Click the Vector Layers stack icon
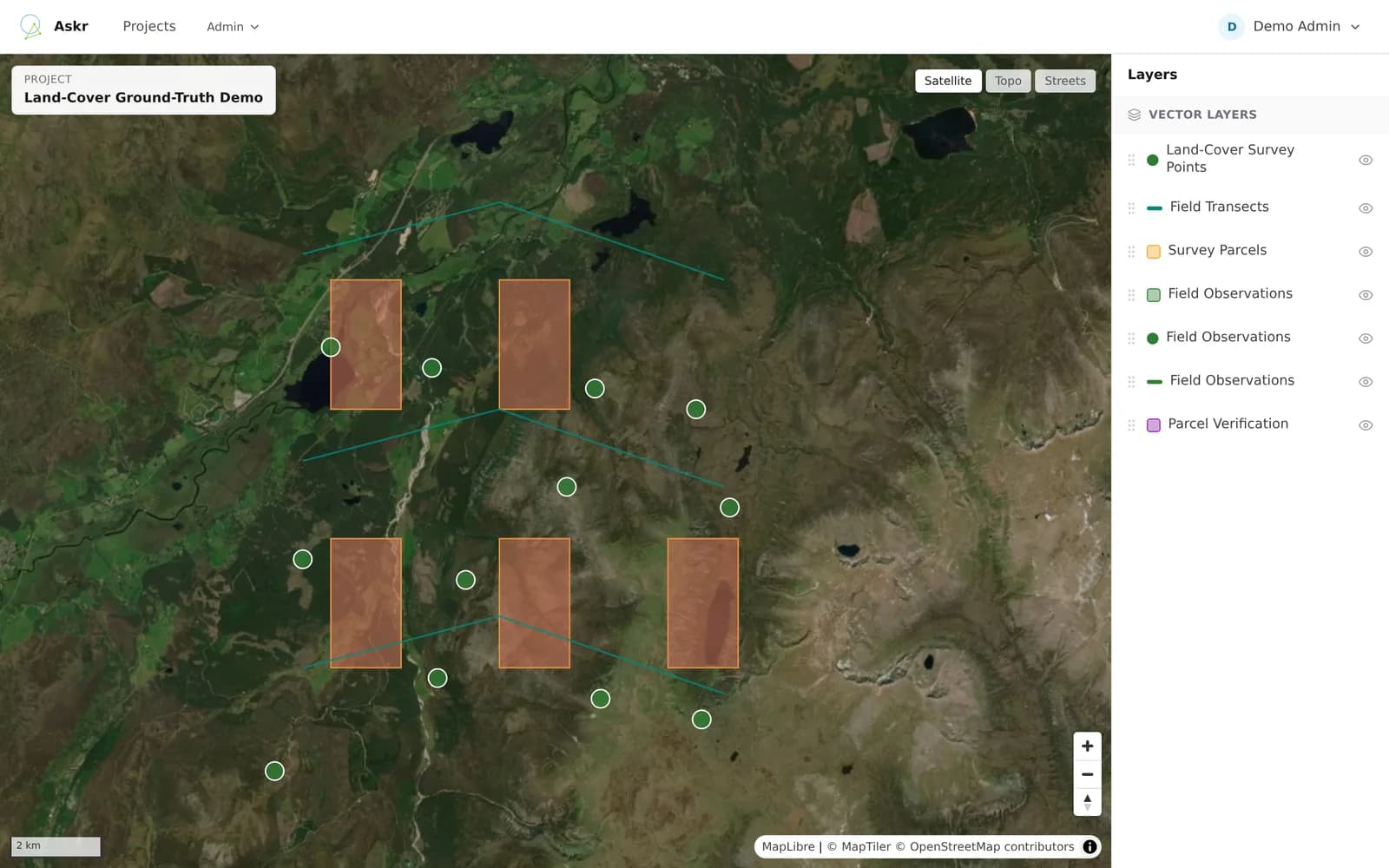The width and height of the screenshot is (1389, 868). (x=1134, y=115)
